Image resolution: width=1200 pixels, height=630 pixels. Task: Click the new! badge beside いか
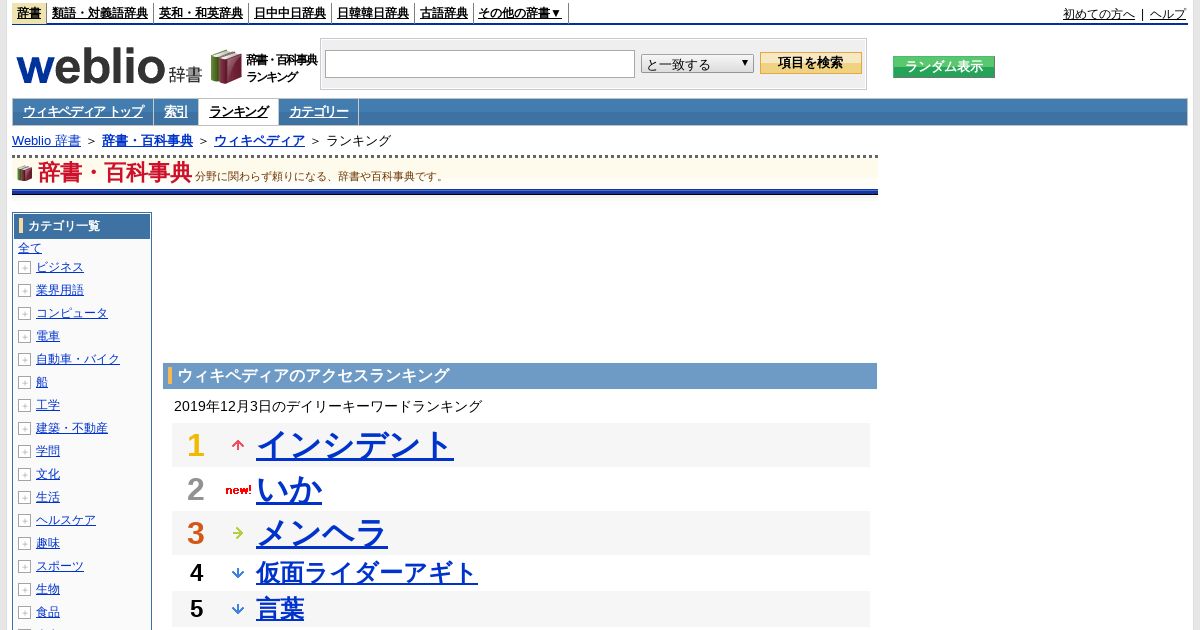(238, 490)
